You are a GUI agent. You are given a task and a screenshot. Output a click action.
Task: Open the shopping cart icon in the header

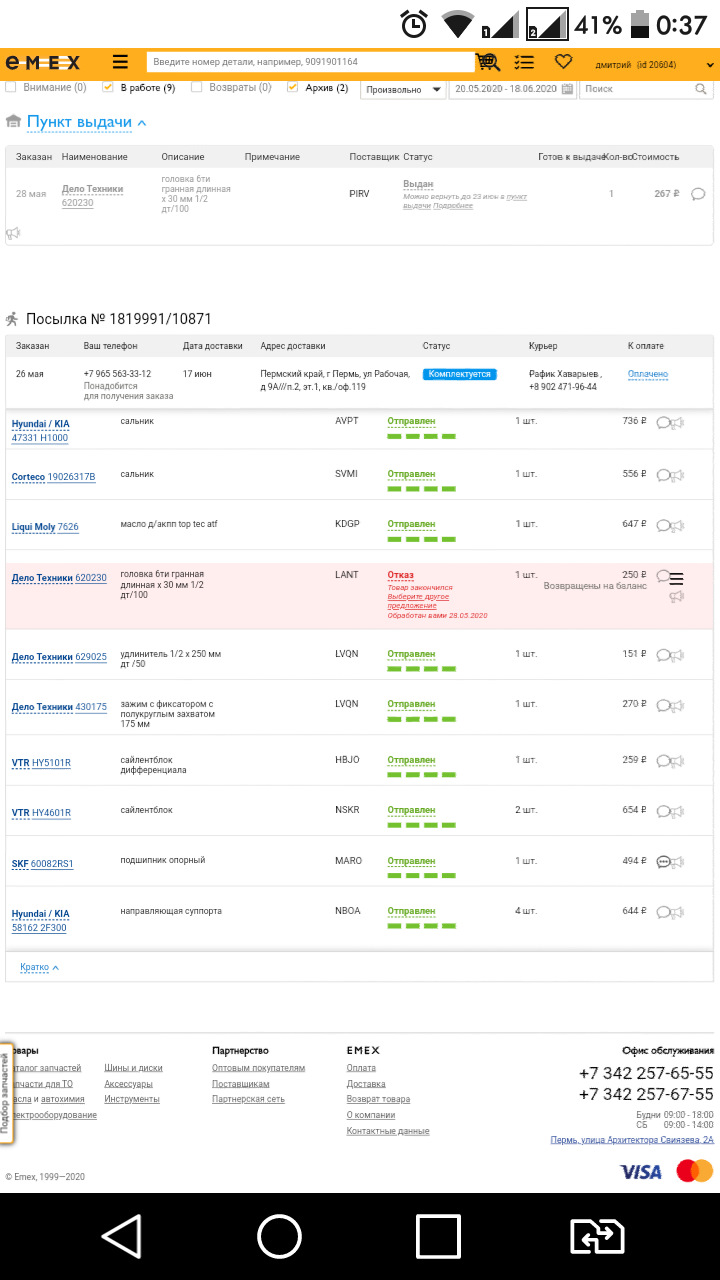pos(488,62)
